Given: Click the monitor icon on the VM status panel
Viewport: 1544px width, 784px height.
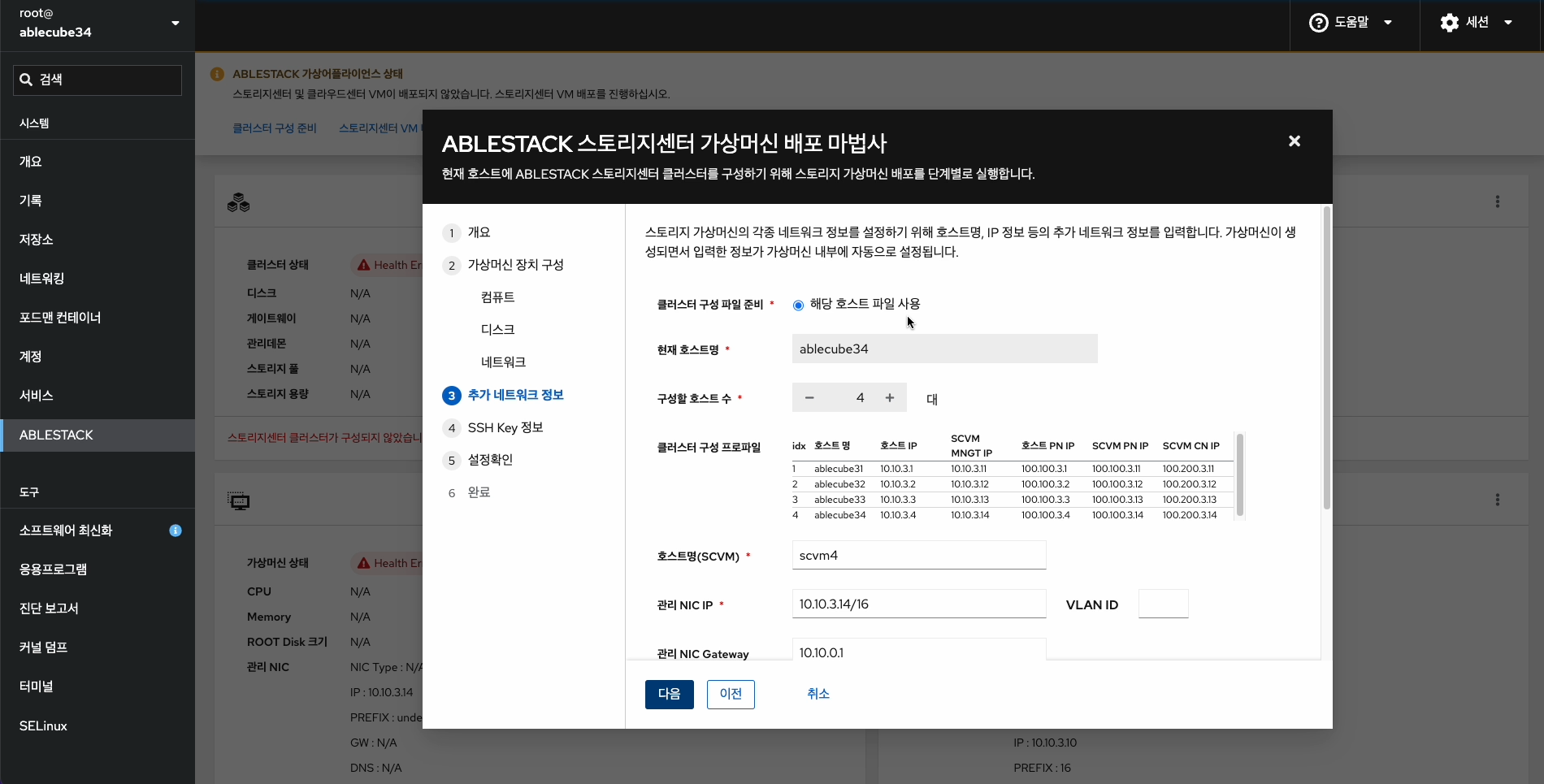Looking at the screenshot, I should coord(239,501).
